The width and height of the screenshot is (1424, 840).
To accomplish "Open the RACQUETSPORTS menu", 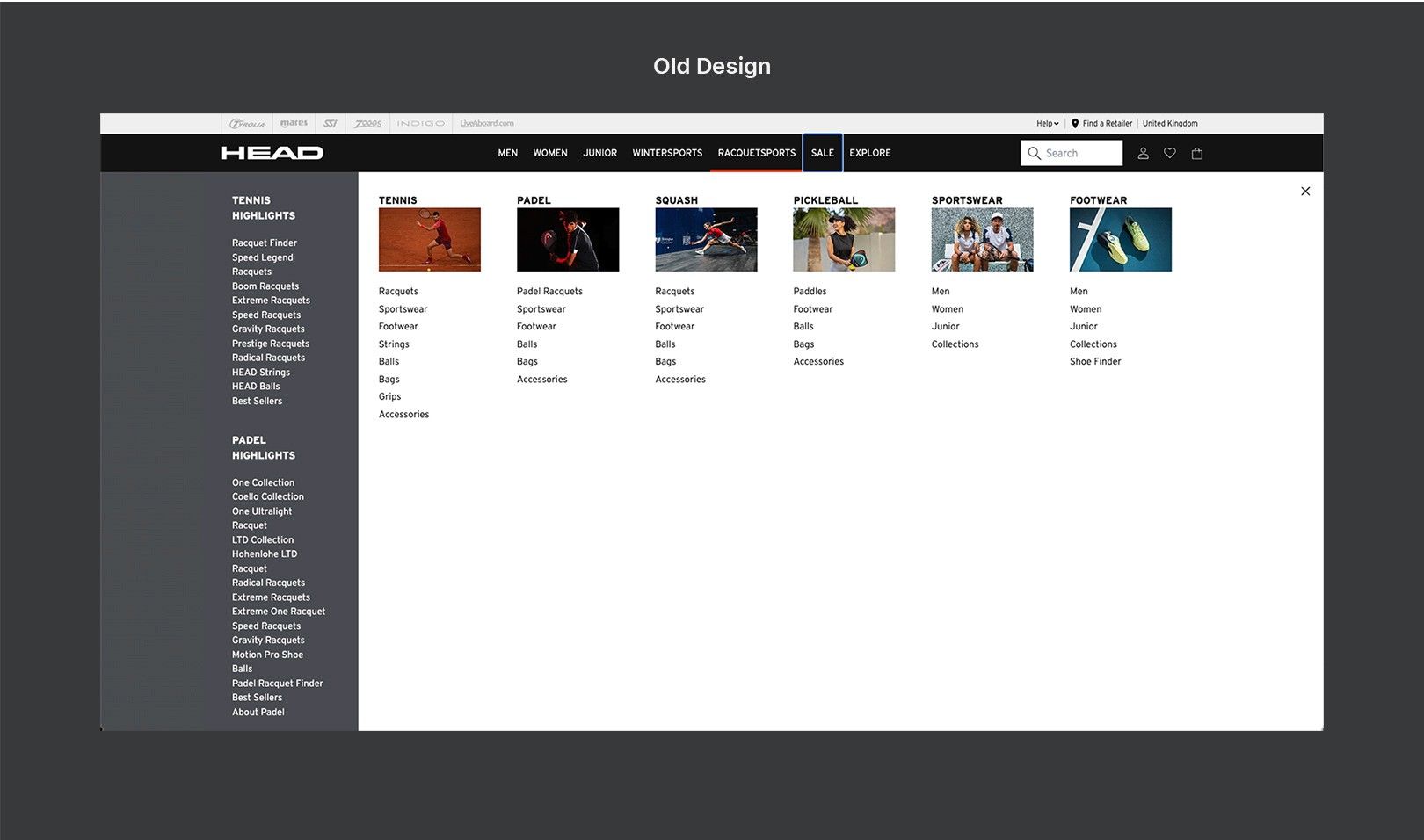I will (757, 153).
